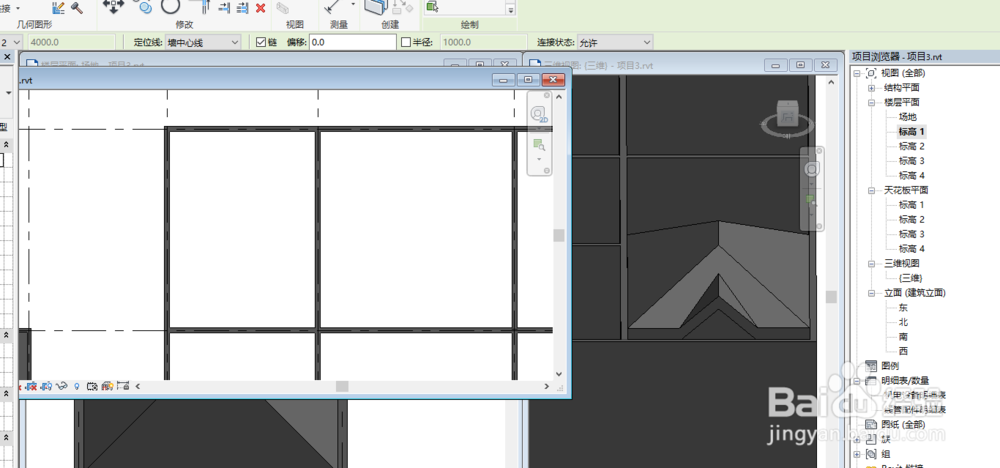Screen dimensions: 1000x468
Task: Open ceiling plan 标高 4
Action: (x=911, y=249)
